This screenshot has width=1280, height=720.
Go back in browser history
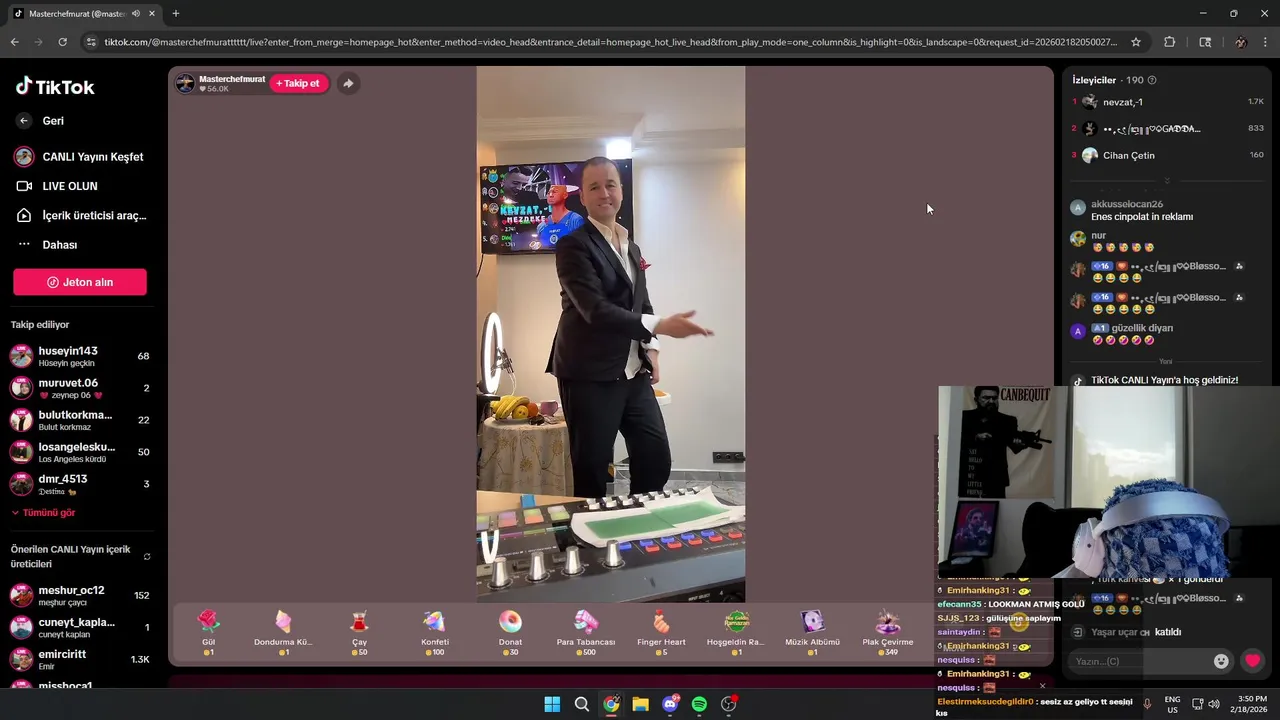tap(14, 42)
